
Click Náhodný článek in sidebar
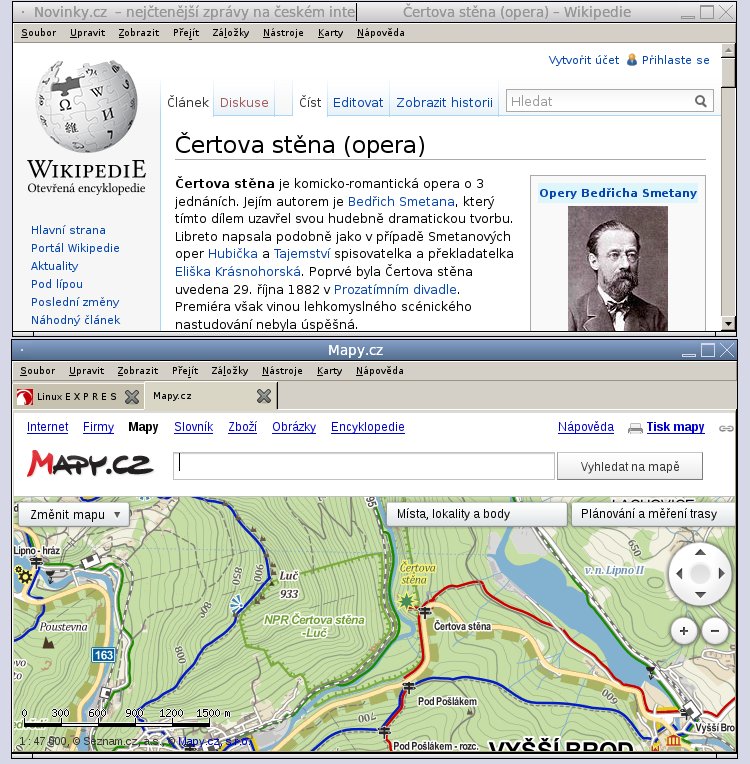pyautogui.click(x=76, y=320)
